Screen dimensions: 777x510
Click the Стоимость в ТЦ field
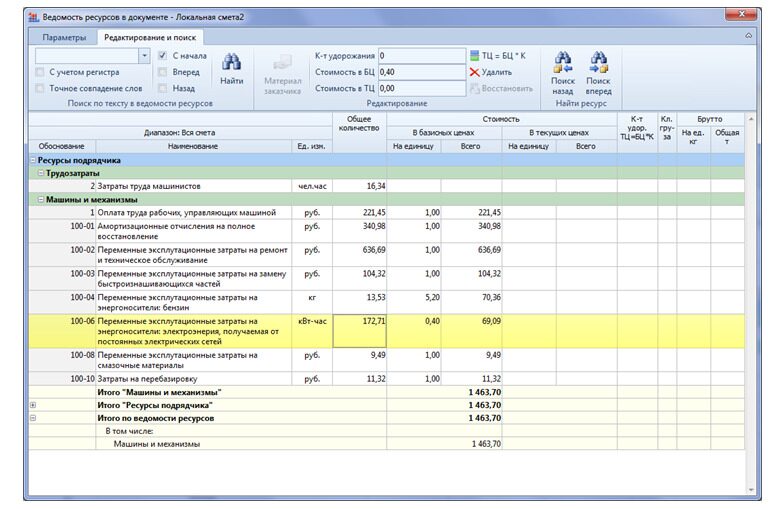422,88
